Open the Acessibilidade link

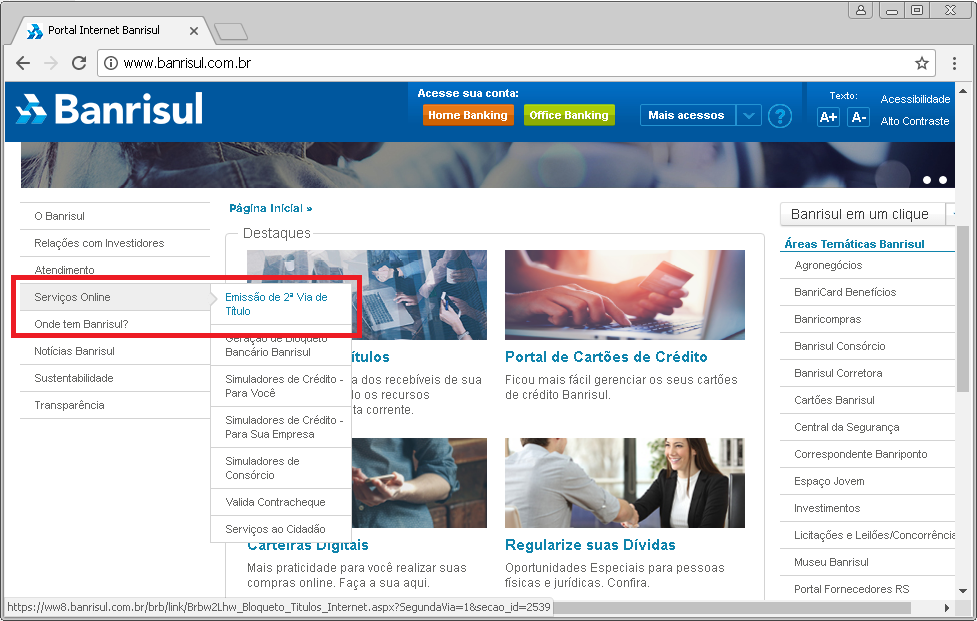click(915, 99)
